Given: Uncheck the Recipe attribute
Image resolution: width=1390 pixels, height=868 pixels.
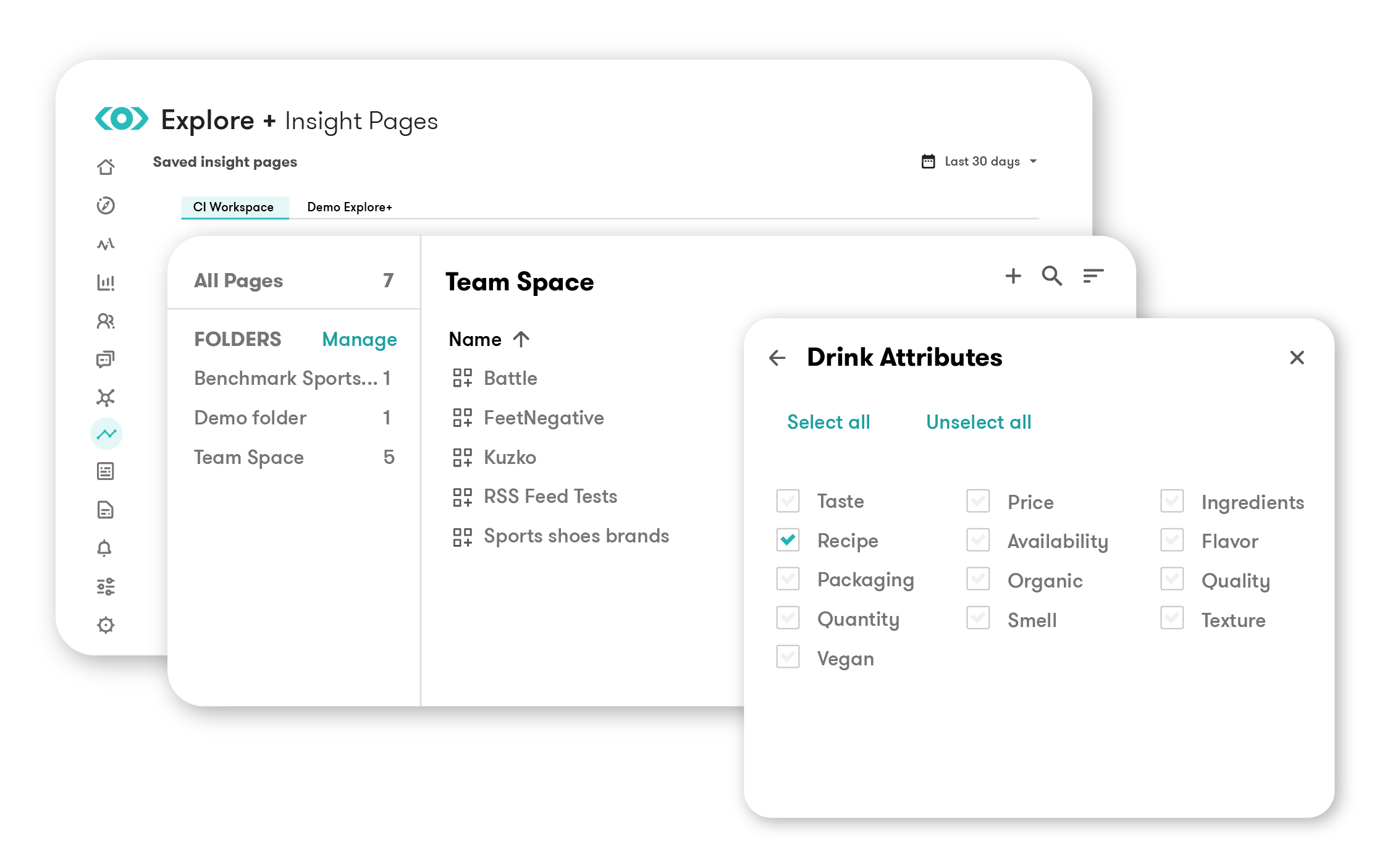Looking at the screenshot, I should (x=787, y=540).
